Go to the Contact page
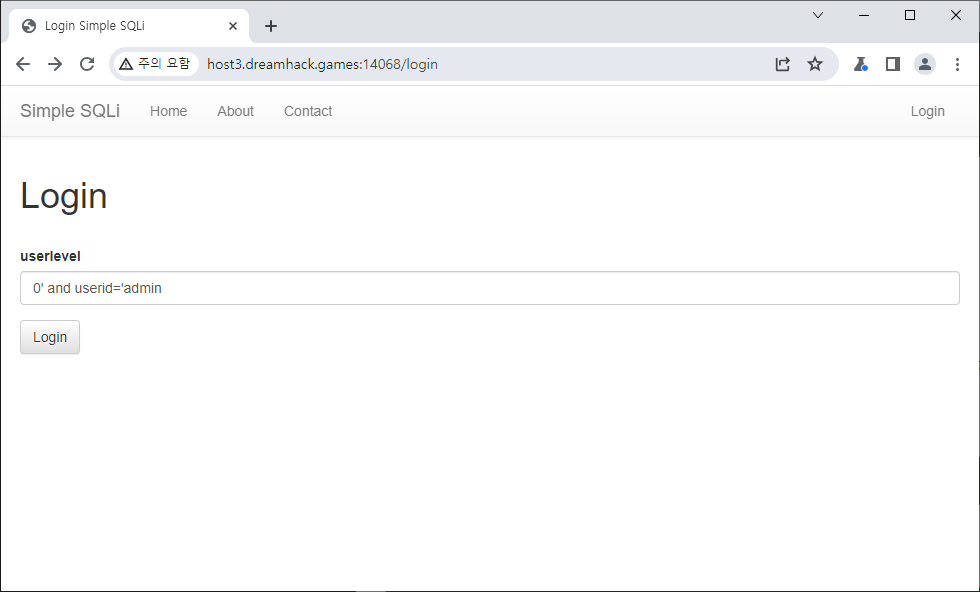Screen dimensions: 980x592 [308, 111]
